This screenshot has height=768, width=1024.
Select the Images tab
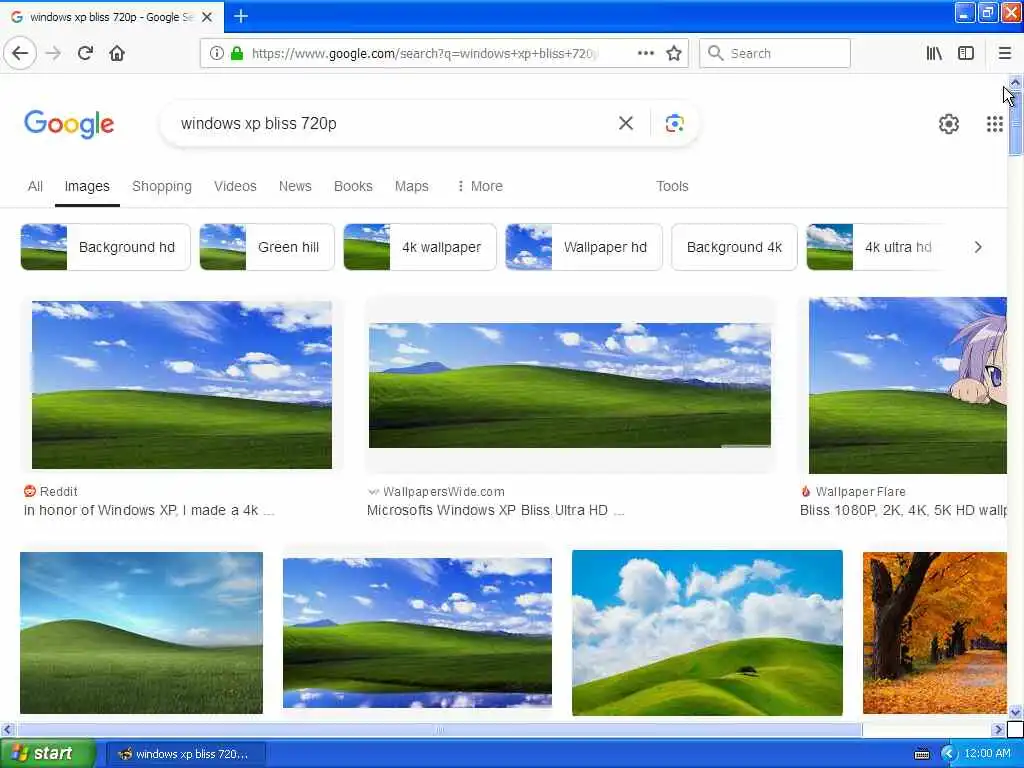click(x=87, y=186)
